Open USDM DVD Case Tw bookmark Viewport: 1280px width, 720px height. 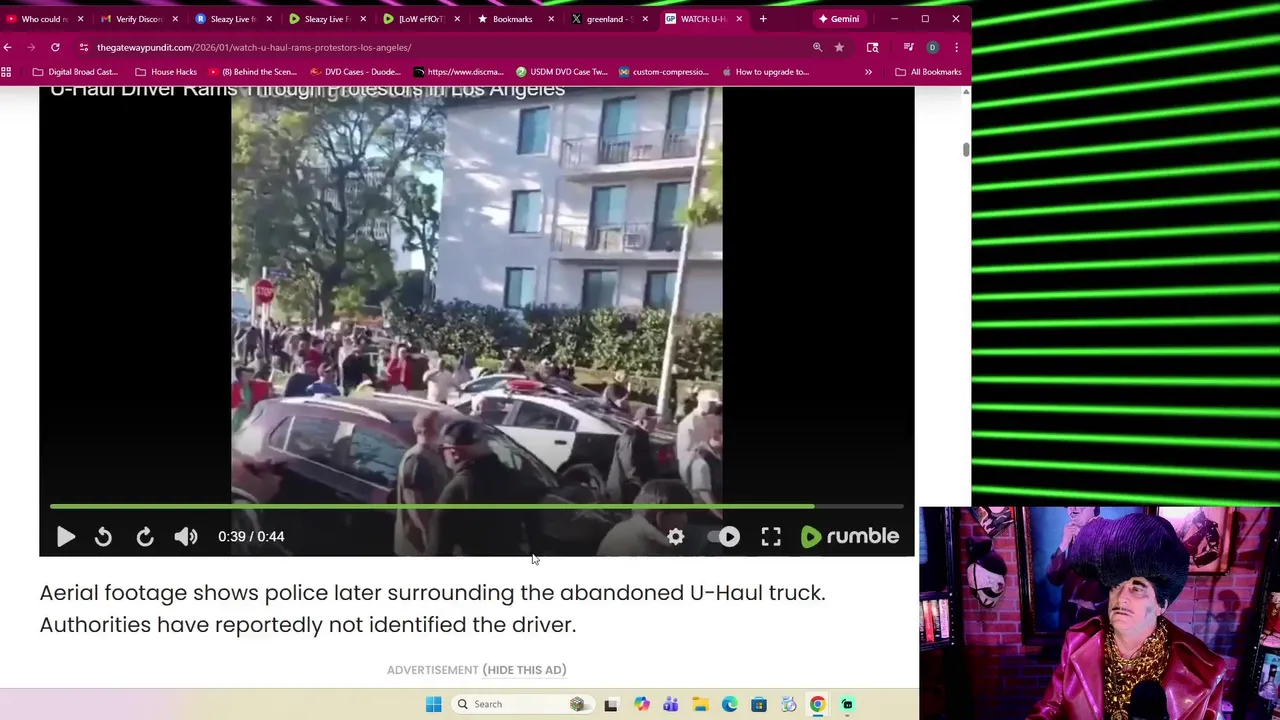pos(562,72)
